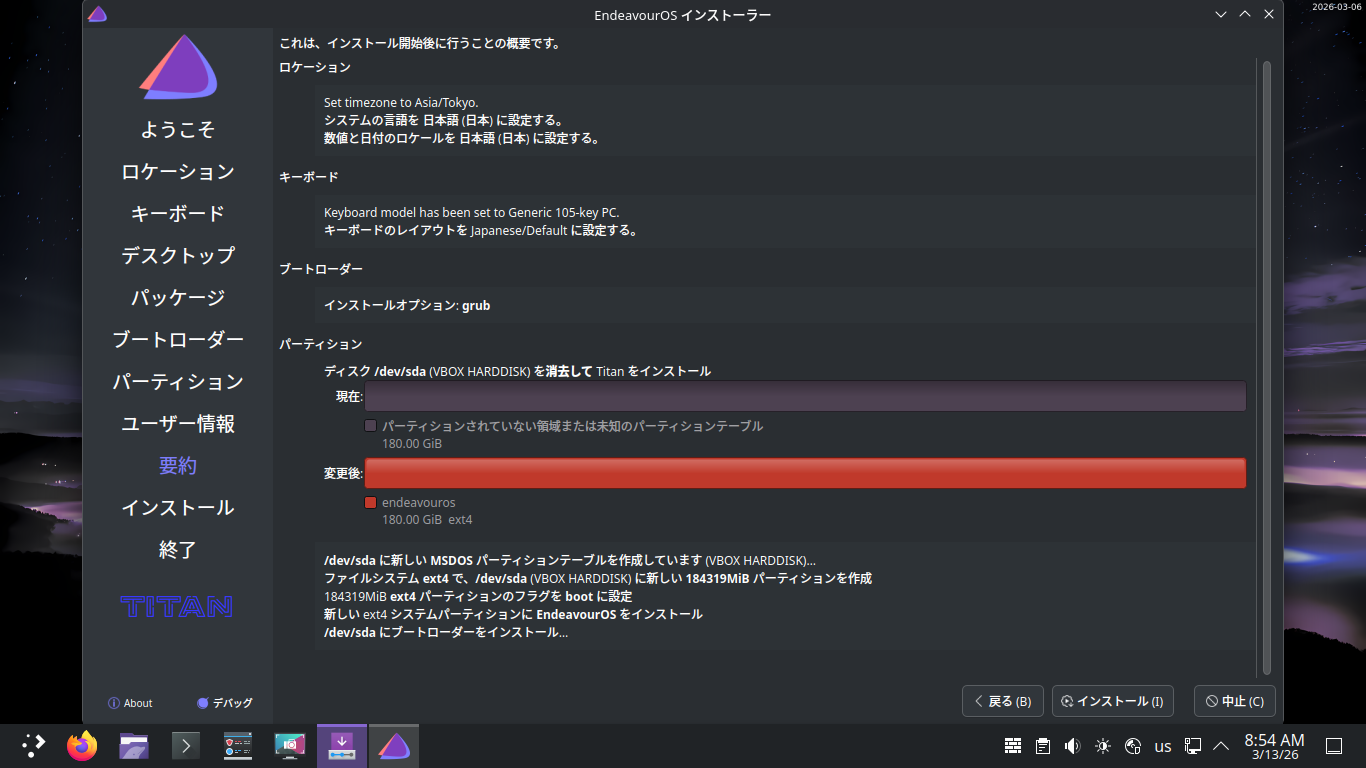This screenshot has height=768, width=1366.
Task: Open the volume control in system tray
Action: tap(1073, 746)
